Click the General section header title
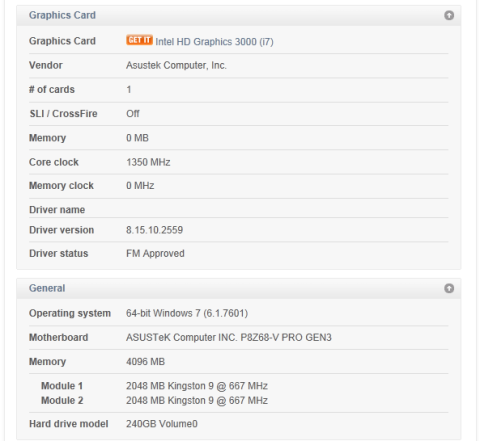Screen dimensions: 480x441 pos(47,288)
